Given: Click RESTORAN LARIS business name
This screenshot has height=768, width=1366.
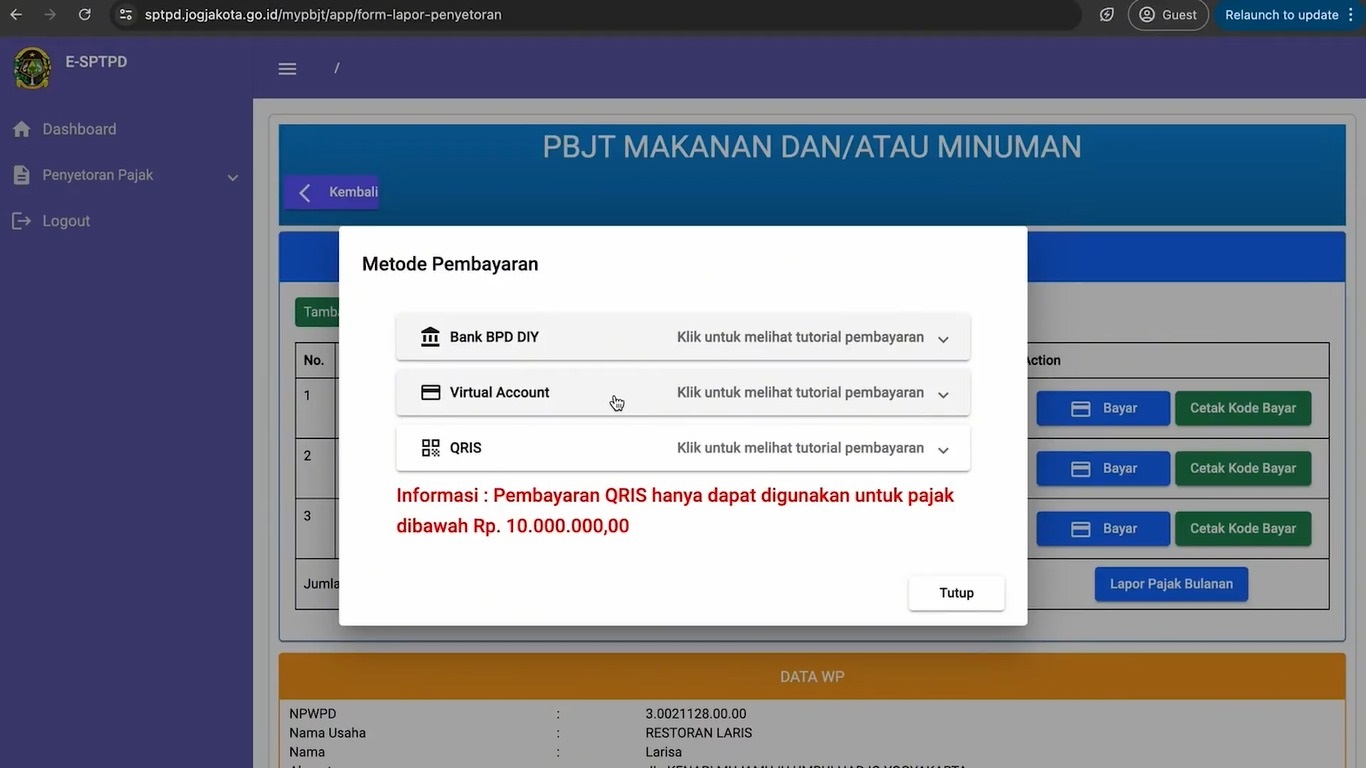Looking at the screenshot, I should click(x=699, y=733).
